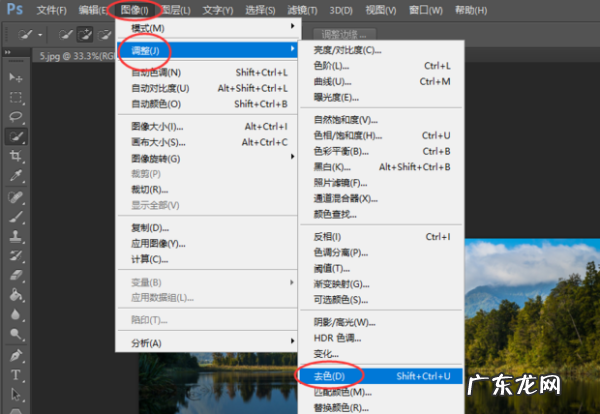This screenshot has width=600, height=414.
Task: Click the 调整边缘 button
Action: coord(344,35)
